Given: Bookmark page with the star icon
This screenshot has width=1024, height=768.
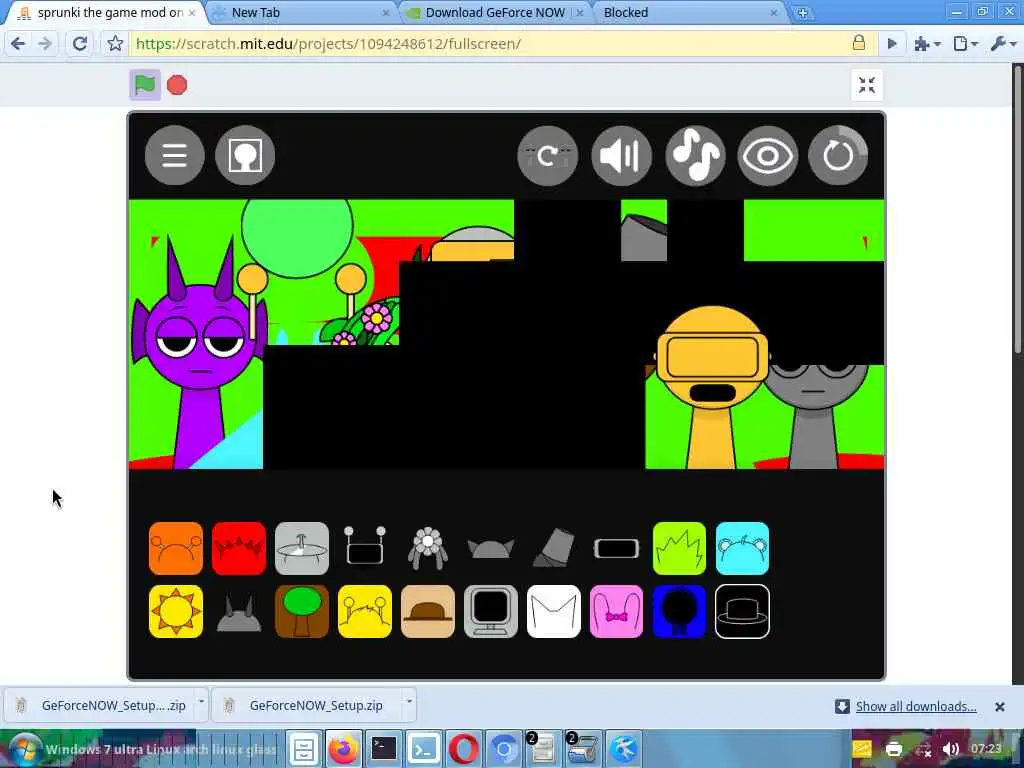Looking at the screenshot, I should 115,44.
